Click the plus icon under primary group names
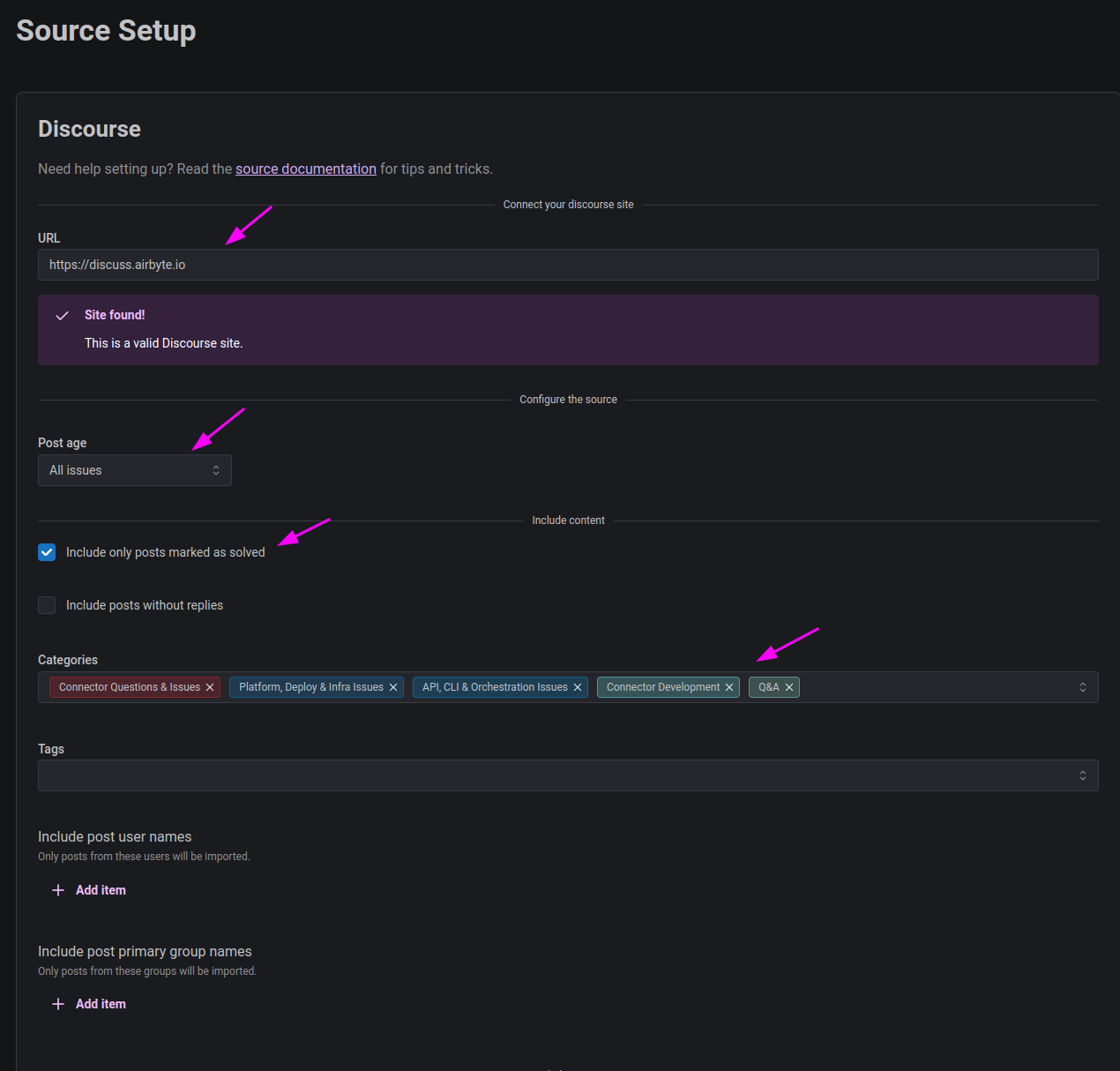The height and width of the screenshot is (1071, 1120). point(58,1004)
